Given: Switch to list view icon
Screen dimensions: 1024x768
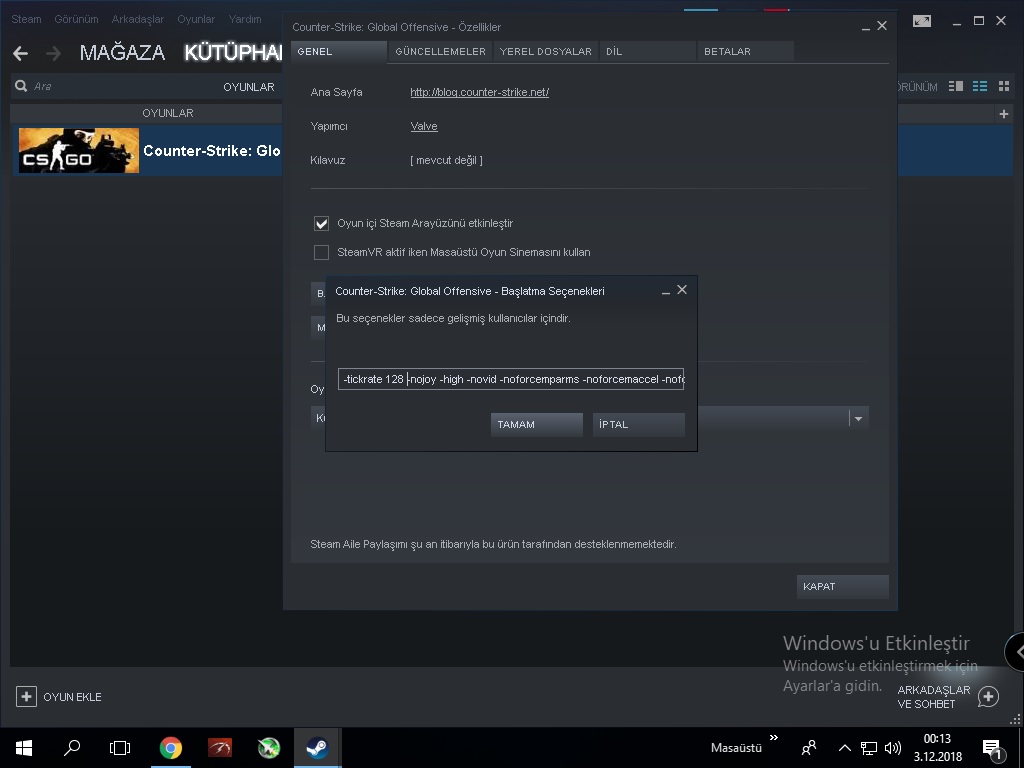Looking at the screenshot, I should (980, 86).
